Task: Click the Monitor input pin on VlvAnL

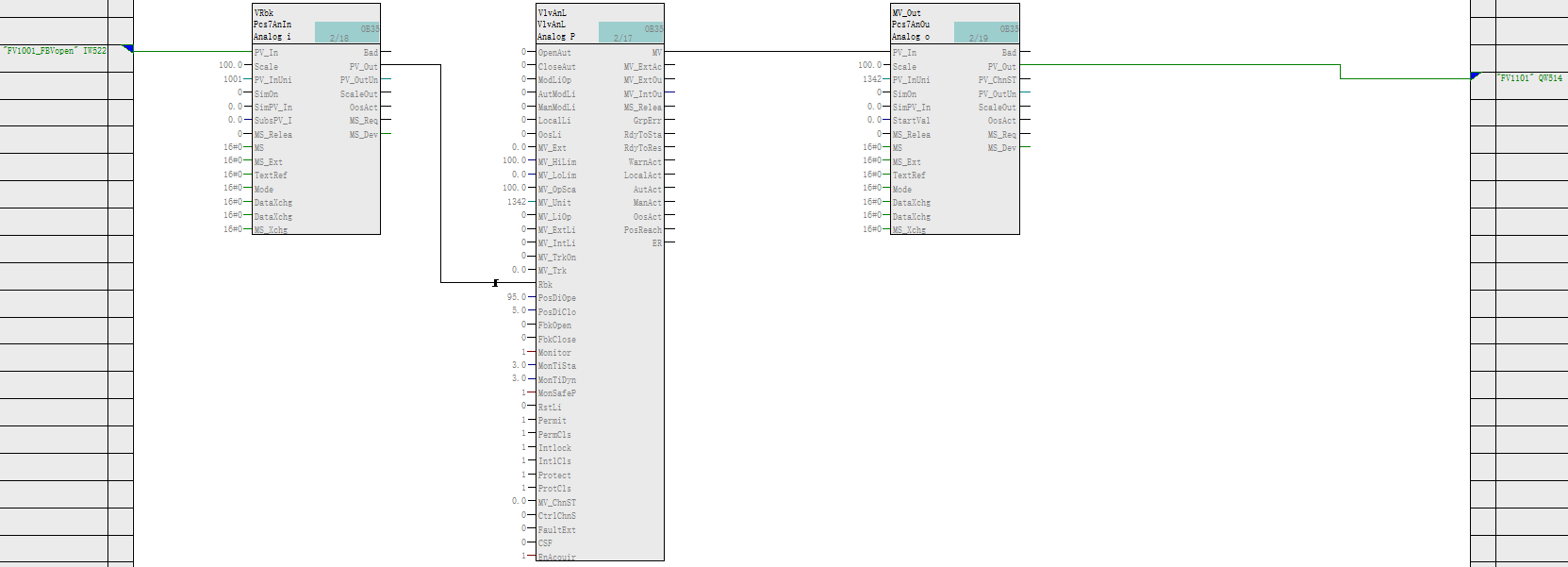Action: pos(554,353)
